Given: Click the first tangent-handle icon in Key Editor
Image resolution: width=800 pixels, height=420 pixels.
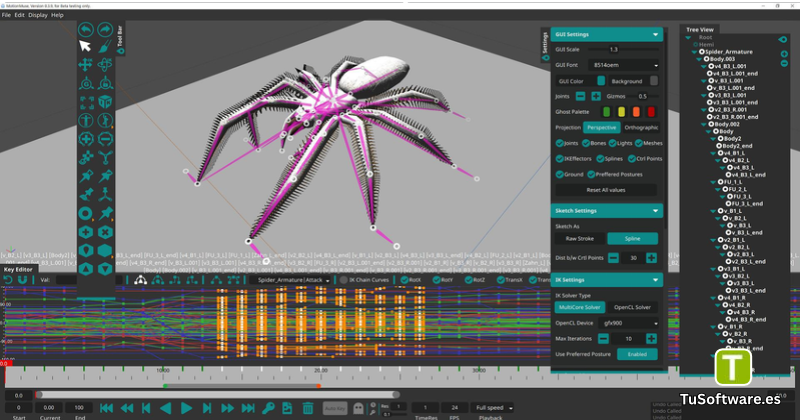Looking at the screenshot, I should (x=140, y=280).
